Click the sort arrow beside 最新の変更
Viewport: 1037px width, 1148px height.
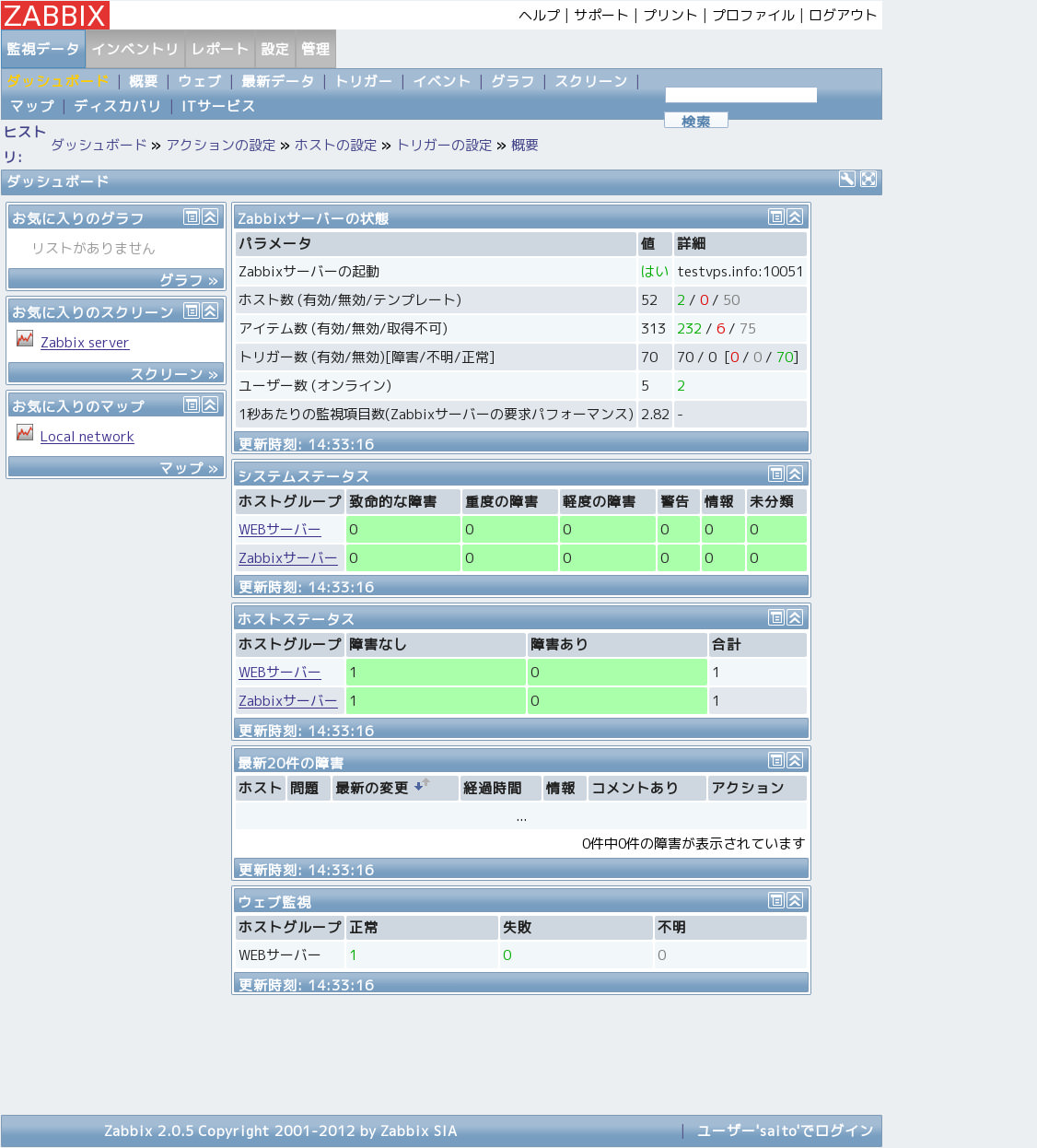pyautogui.click(x=422, y=785)
